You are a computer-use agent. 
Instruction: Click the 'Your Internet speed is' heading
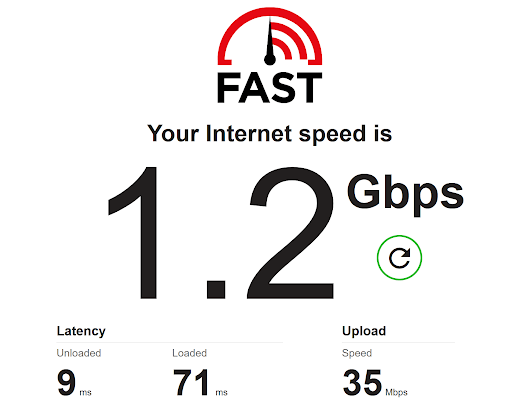point(270,134)
